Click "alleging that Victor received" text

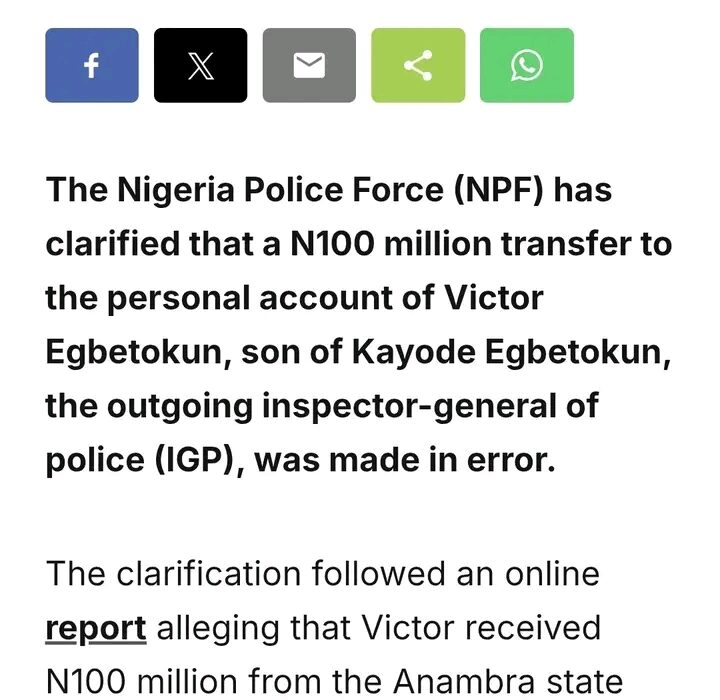(x=379, y=627)
